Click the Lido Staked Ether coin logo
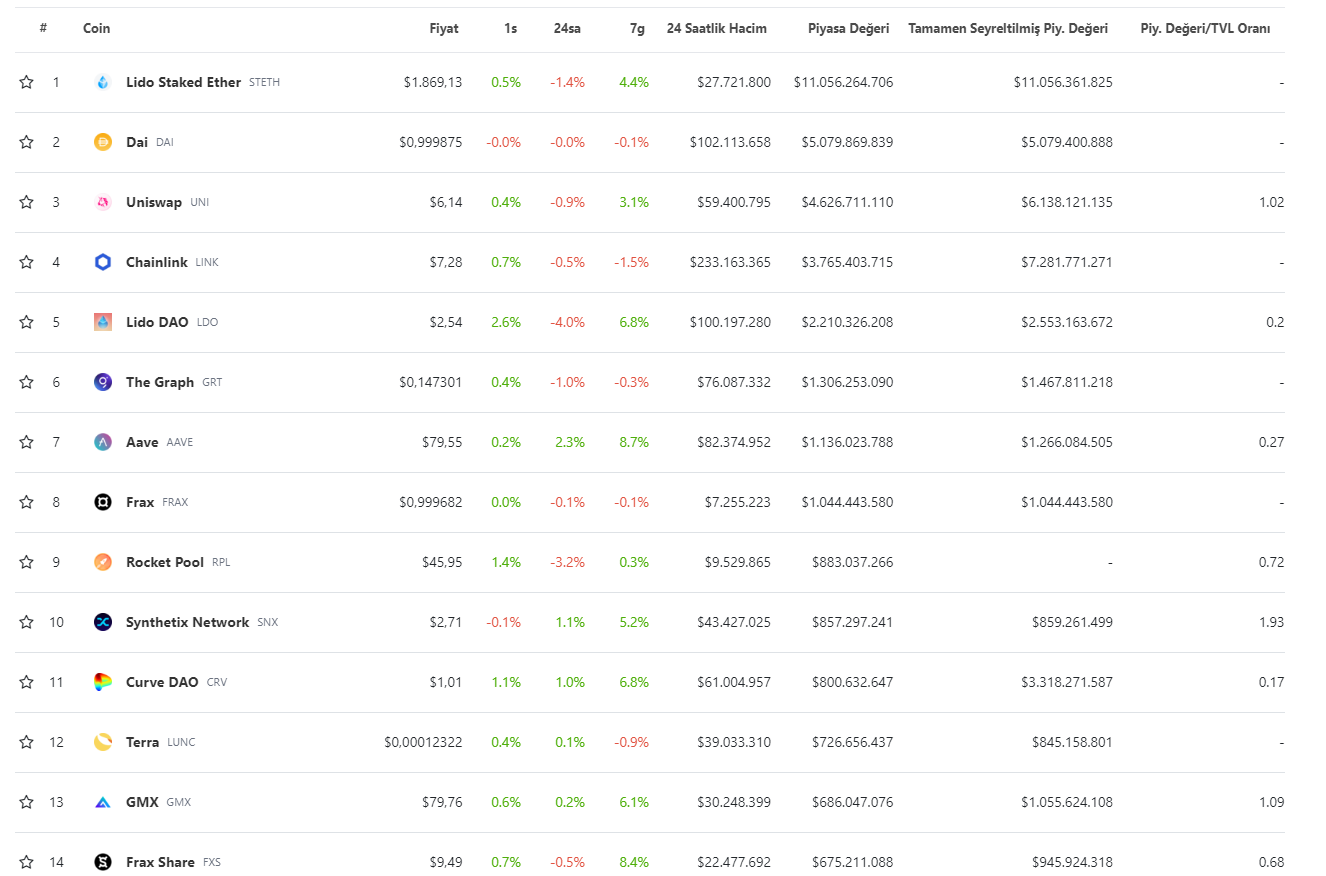The width and height of the screenshot is (1326, 876). 103,82
